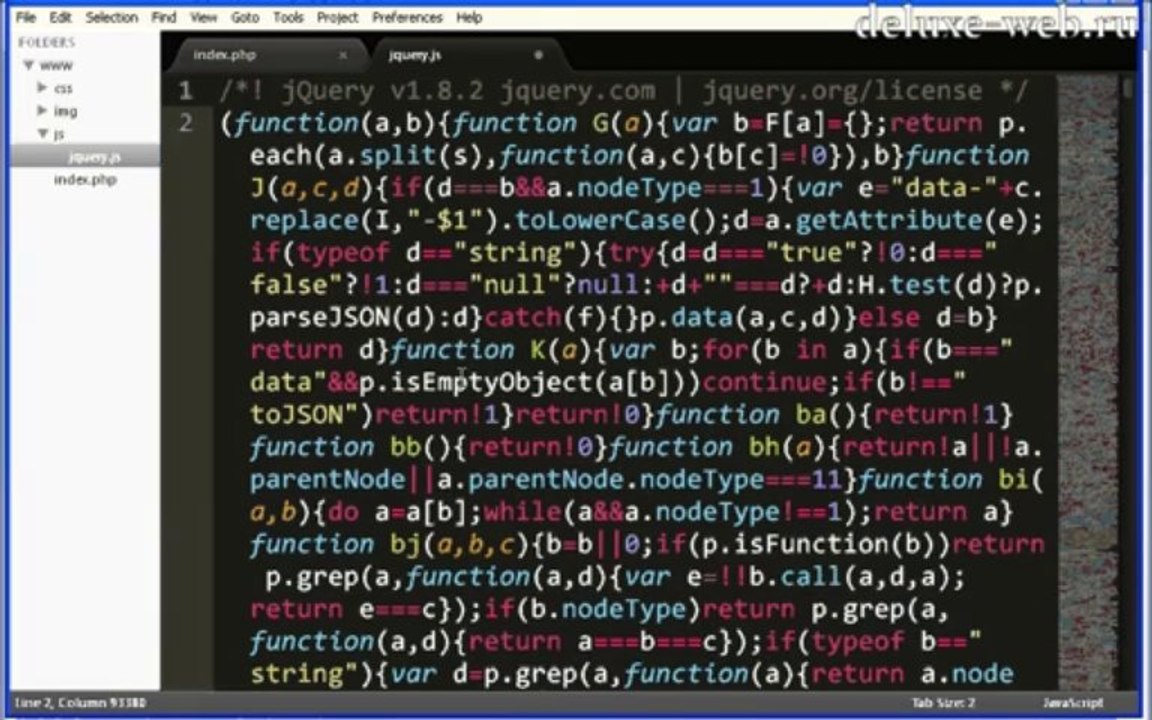Open the Preferences menu
Viewport: 1152px width, 720px height.
[407, 17]
